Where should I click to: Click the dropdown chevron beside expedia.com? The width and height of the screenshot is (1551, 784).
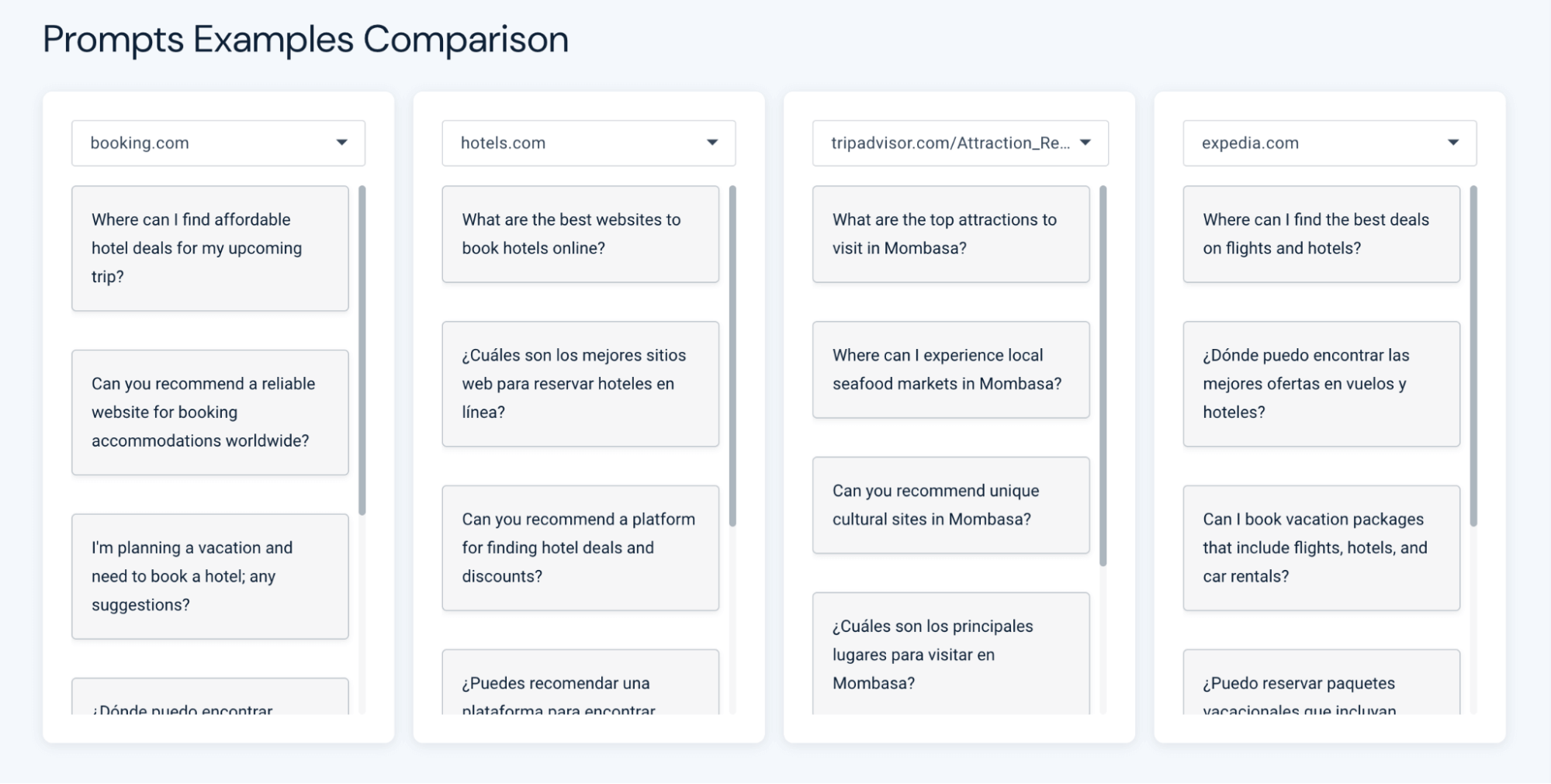click(1453, 143)
